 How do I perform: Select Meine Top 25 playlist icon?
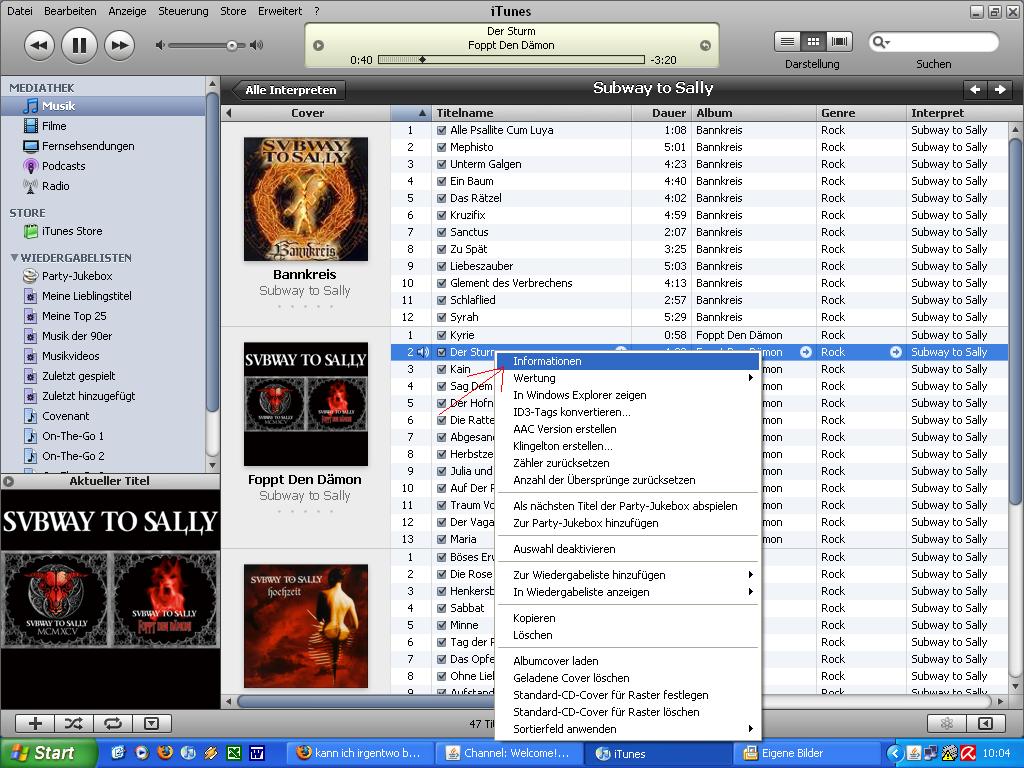tap(30, 316)
